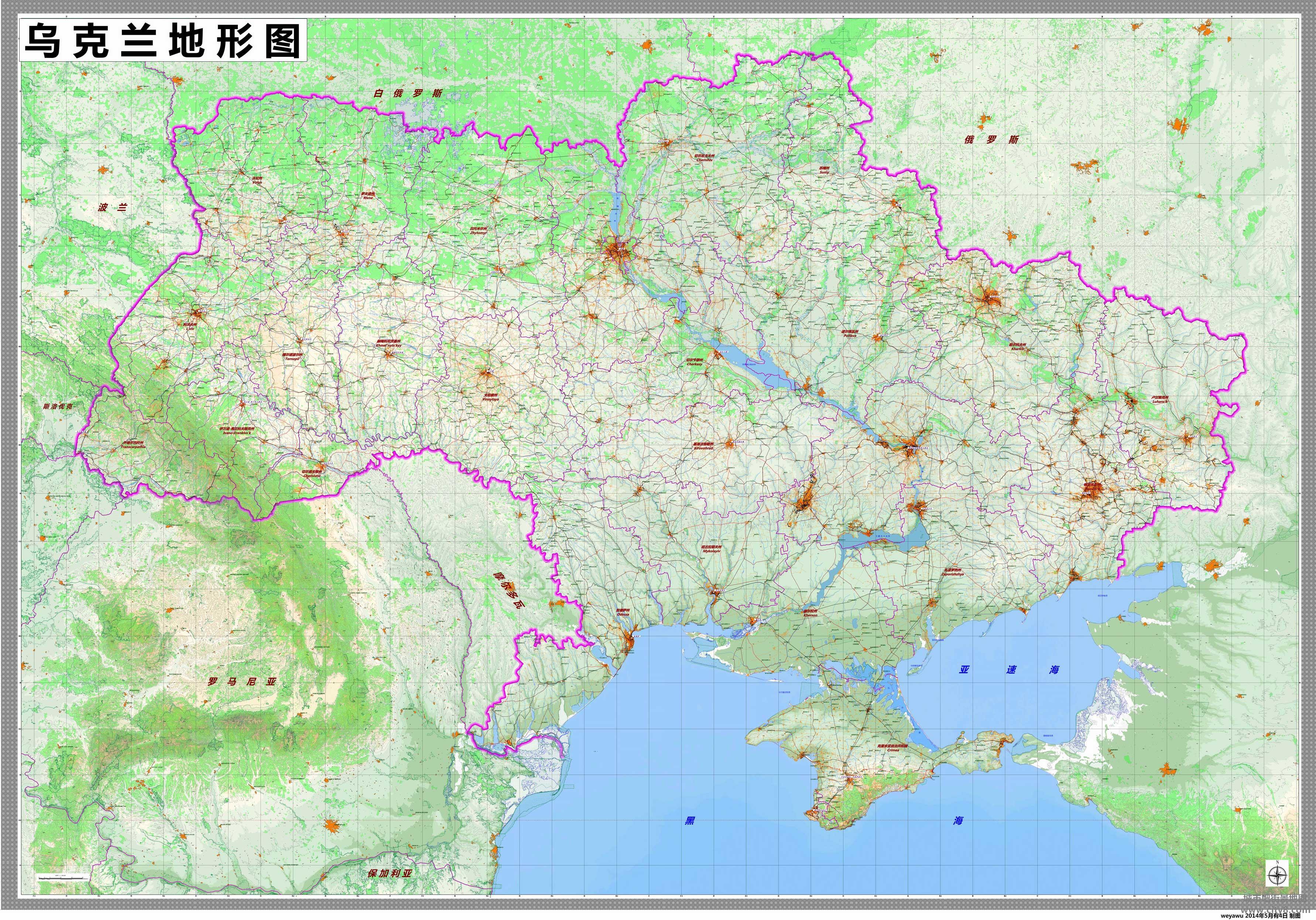Click the Zhytomyr oblast label

478,230
